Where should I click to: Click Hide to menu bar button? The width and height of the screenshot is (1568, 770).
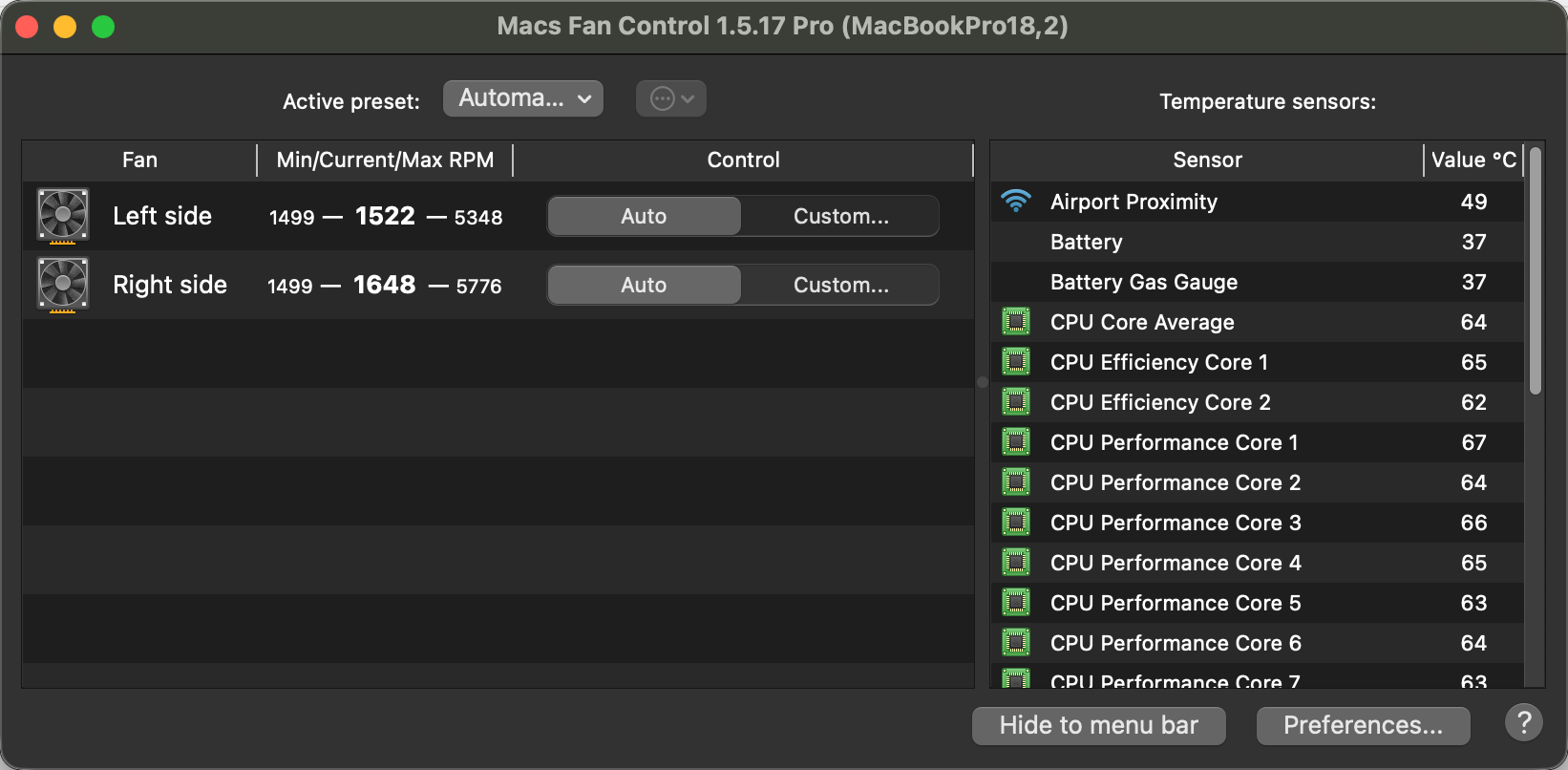[1099, 725]
